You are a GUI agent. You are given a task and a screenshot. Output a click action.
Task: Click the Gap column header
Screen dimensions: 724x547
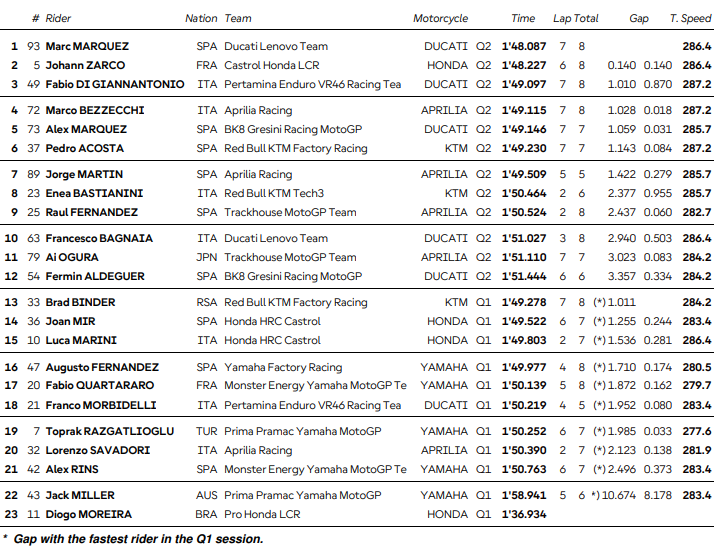click(x=639, y=18)
